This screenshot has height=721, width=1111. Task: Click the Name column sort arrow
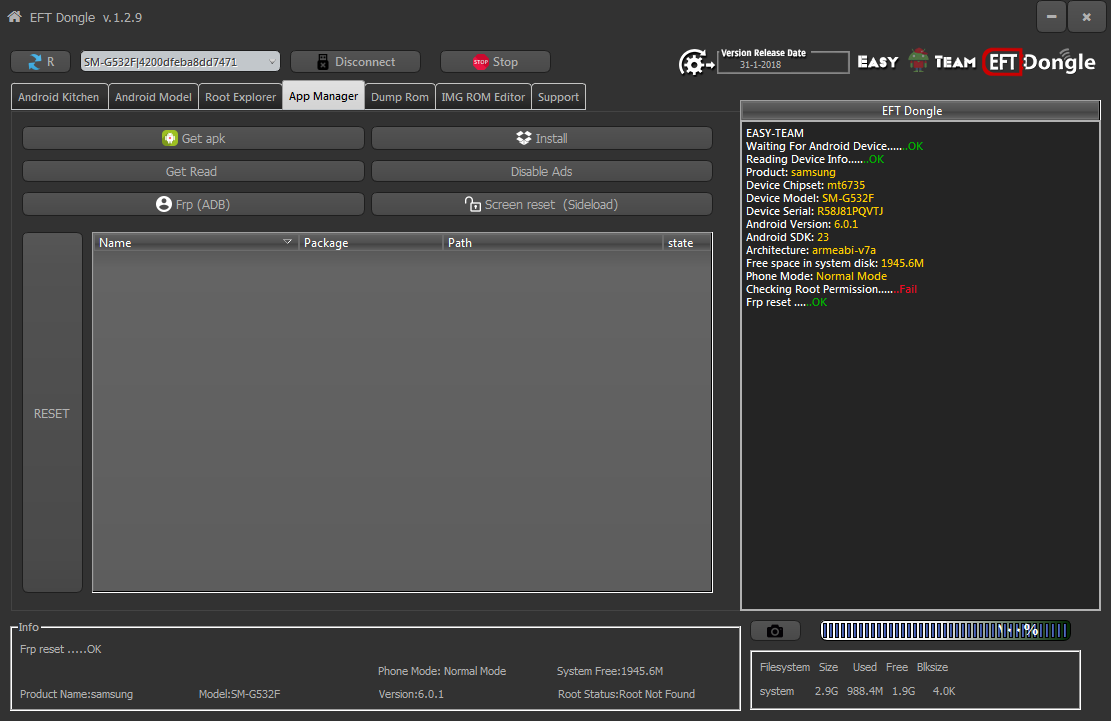click(x=287, y=242)
